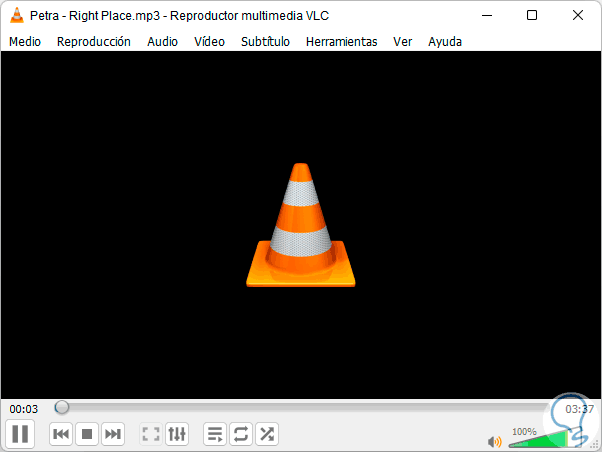Click the elapsed time 00:03

click(24, 409)
